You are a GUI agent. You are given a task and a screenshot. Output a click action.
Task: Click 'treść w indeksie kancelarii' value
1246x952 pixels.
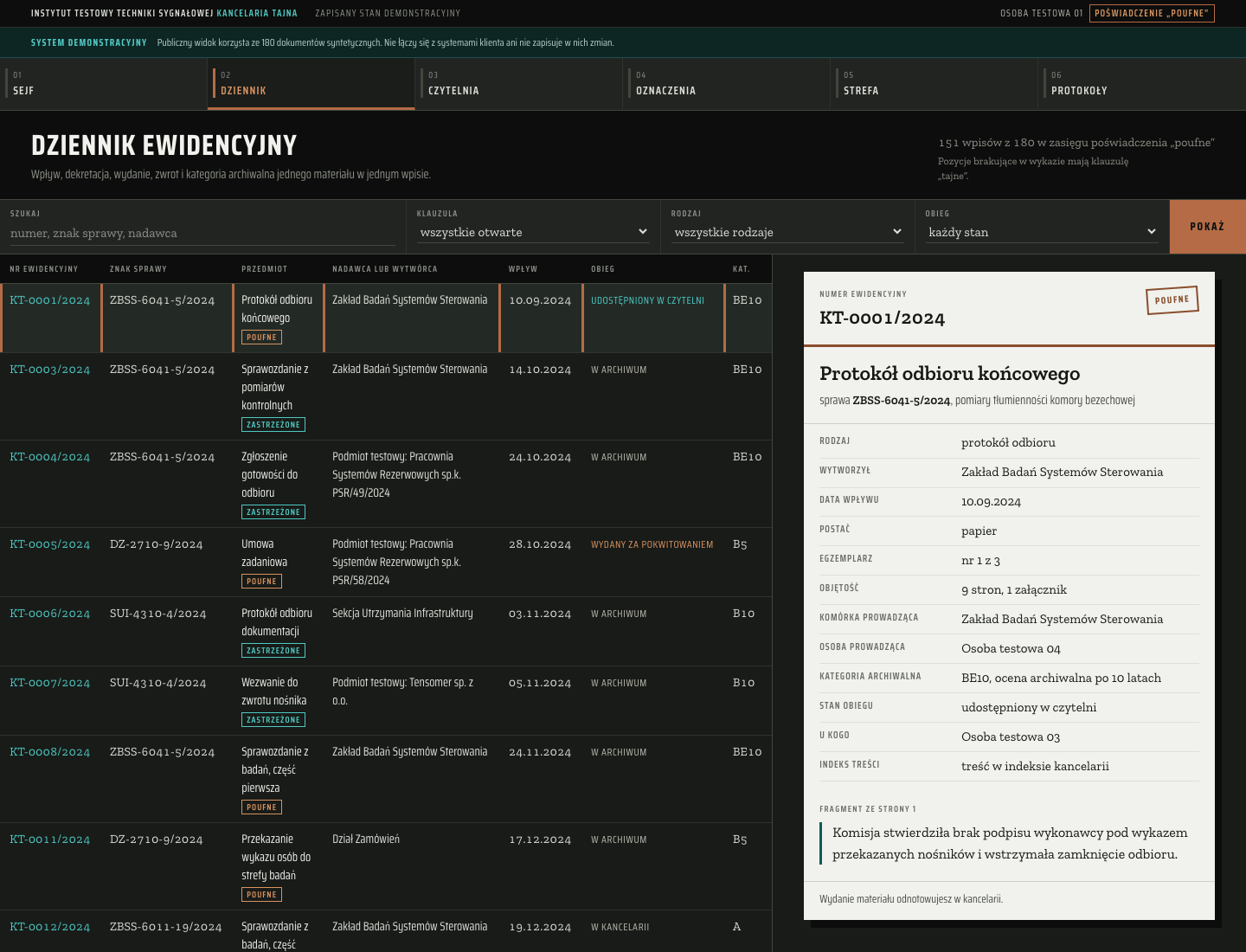1035,767
